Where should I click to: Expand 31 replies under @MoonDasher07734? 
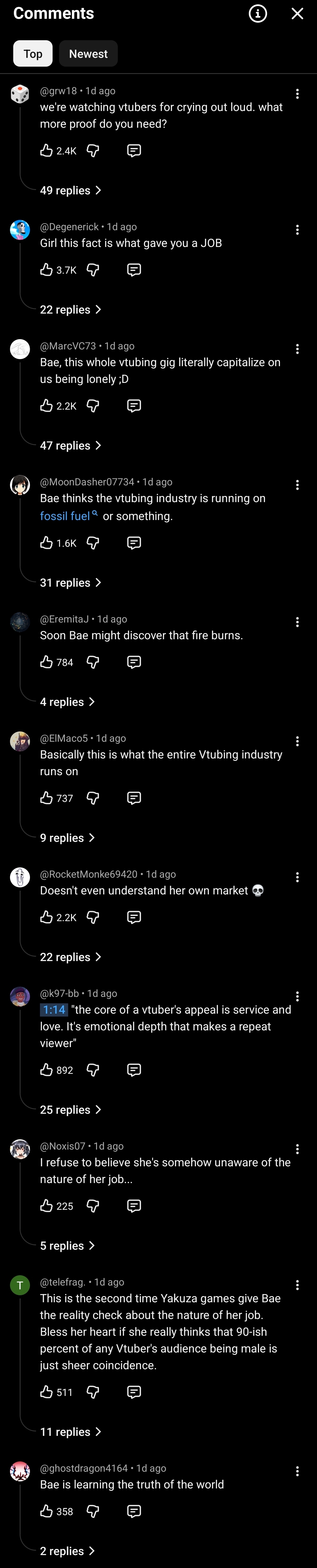click(x=71, y=583)
